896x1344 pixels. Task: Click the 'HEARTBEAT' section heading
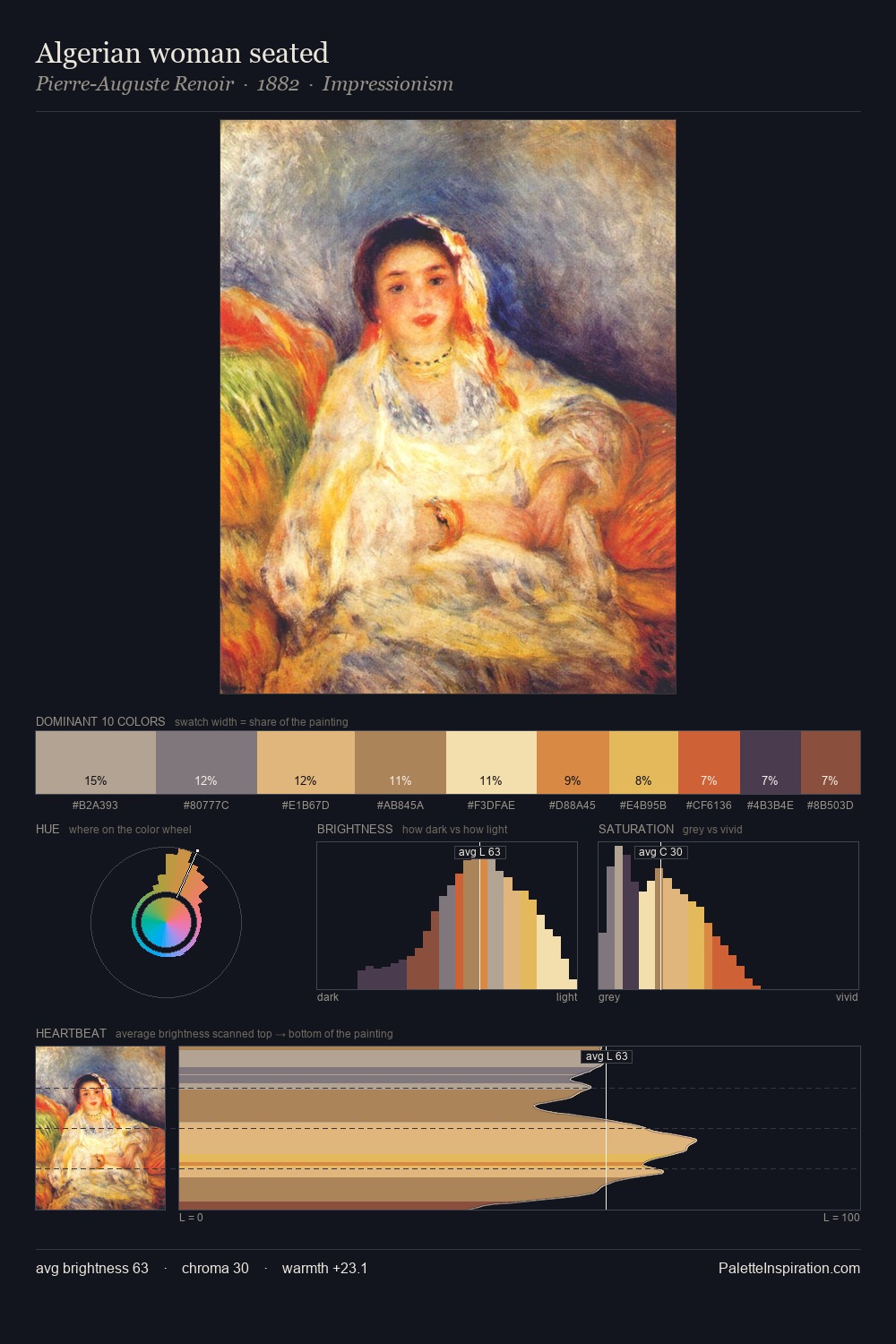[x=71, y=1033]
